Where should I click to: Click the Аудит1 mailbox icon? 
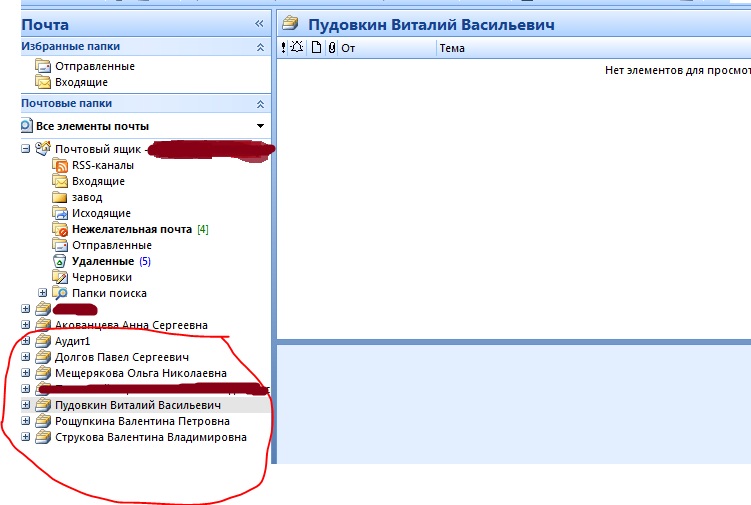click(x=43, y=341)
